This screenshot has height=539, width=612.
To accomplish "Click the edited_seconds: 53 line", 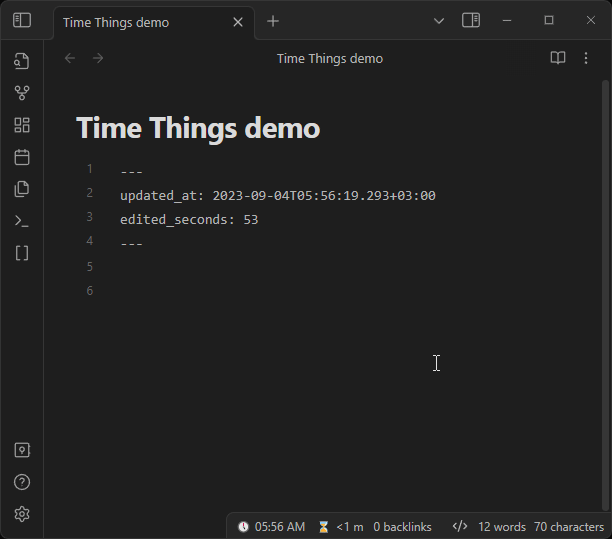I will pos(189,220).
